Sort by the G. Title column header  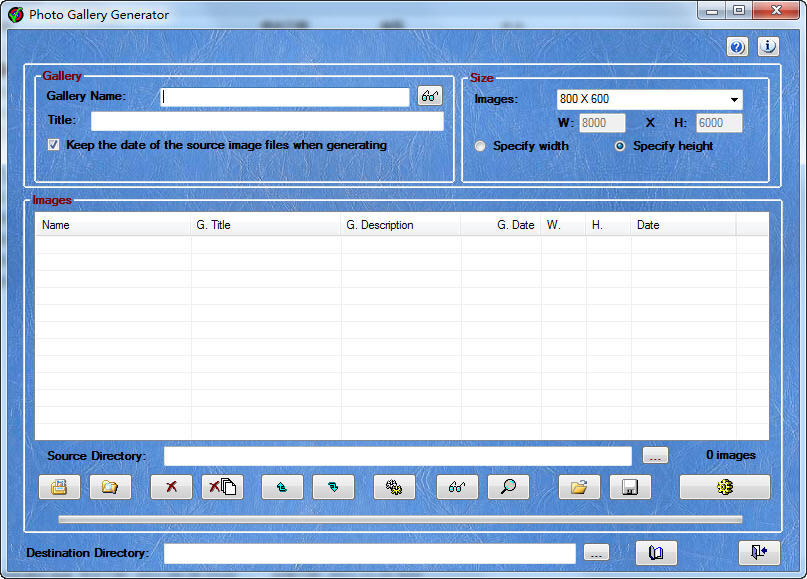pos(266,225)
